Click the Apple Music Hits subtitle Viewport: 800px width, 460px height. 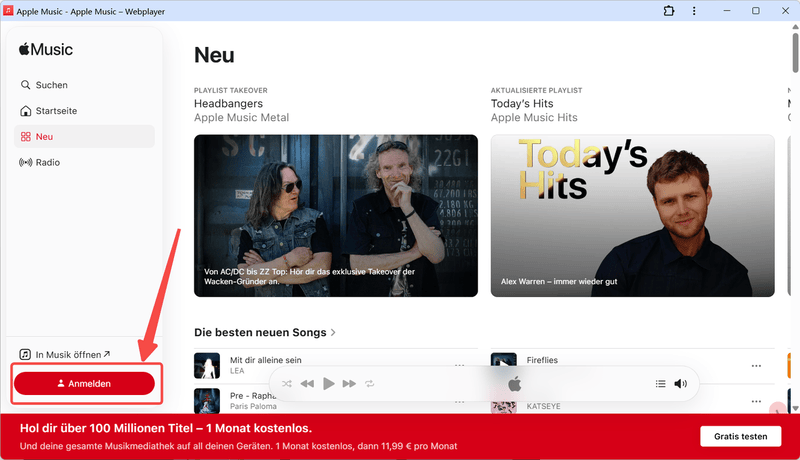[534, 118]
